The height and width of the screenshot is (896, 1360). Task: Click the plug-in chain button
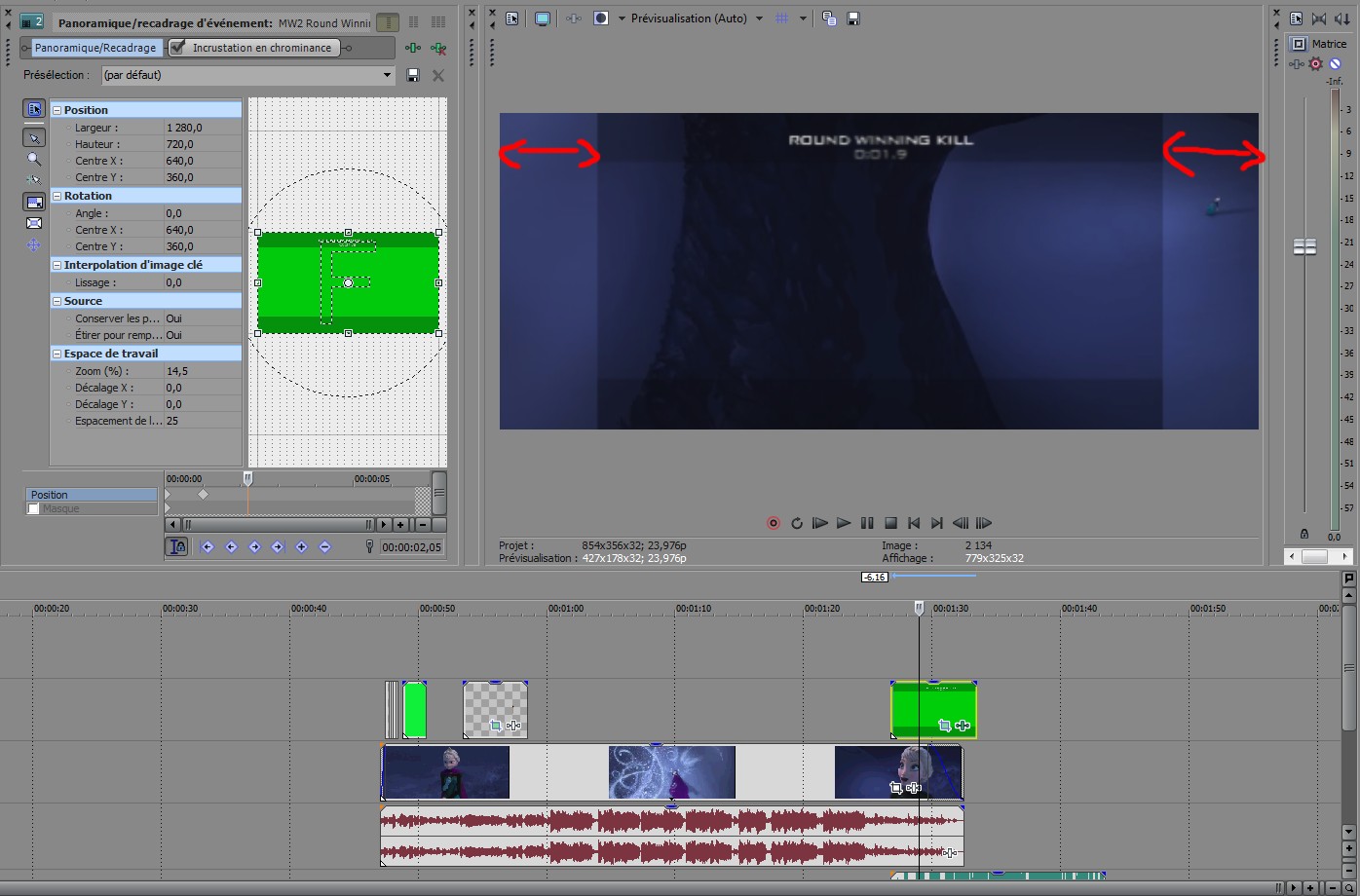[x=413, y=48]
